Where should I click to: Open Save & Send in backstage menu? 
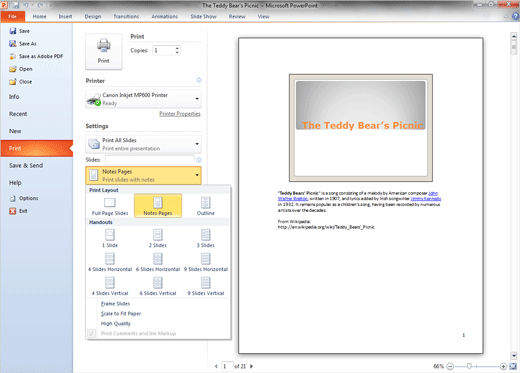[x=26, y=166]
